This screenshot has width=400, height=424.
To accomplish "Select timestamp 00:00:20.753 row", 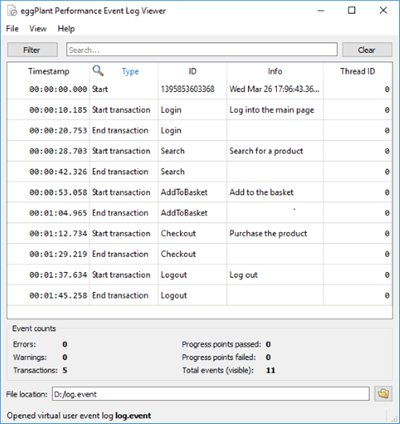I will (199, 131).
